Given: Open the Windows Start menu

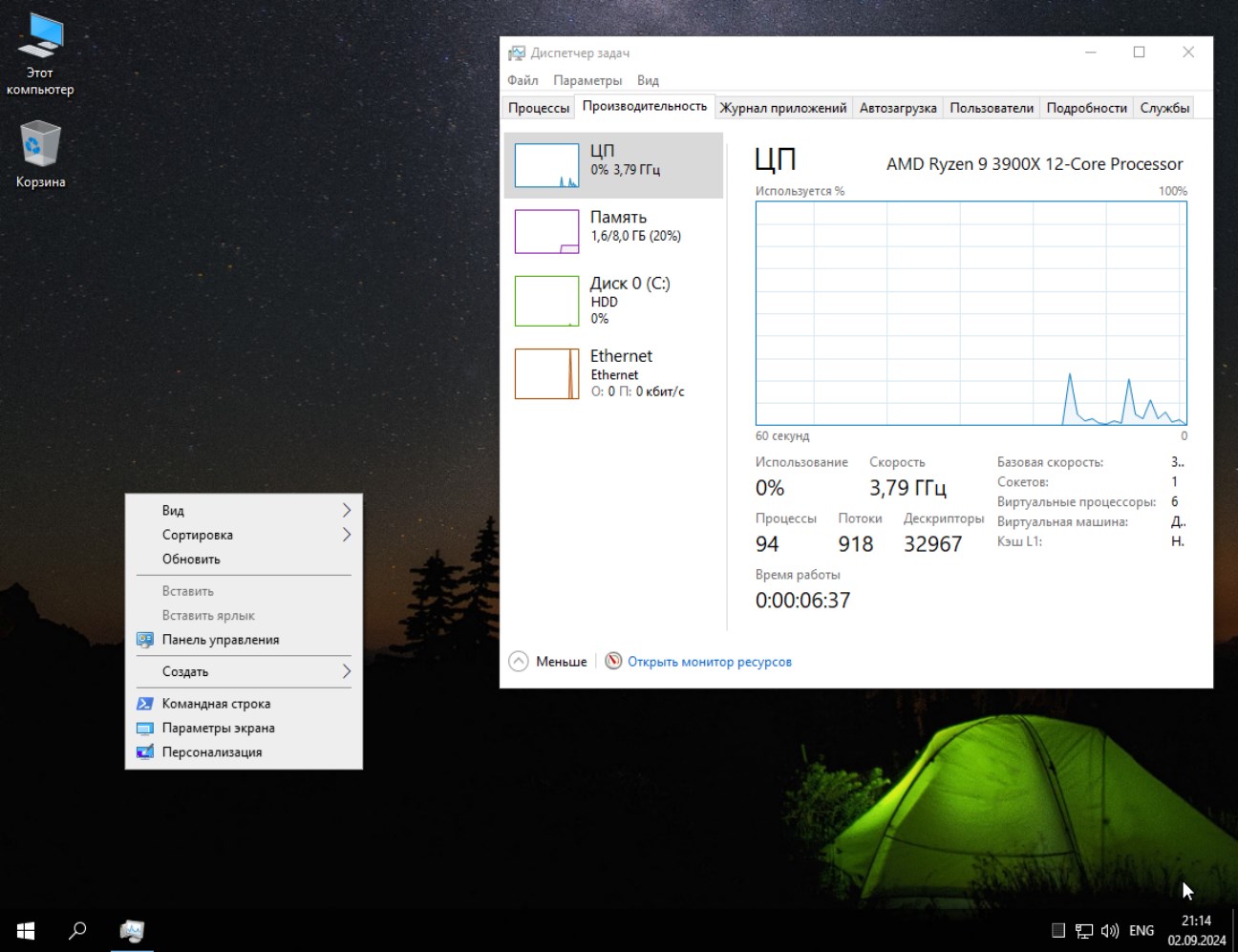Looking at the screenshot, I should pyautogui.click(x=26, y=930).
